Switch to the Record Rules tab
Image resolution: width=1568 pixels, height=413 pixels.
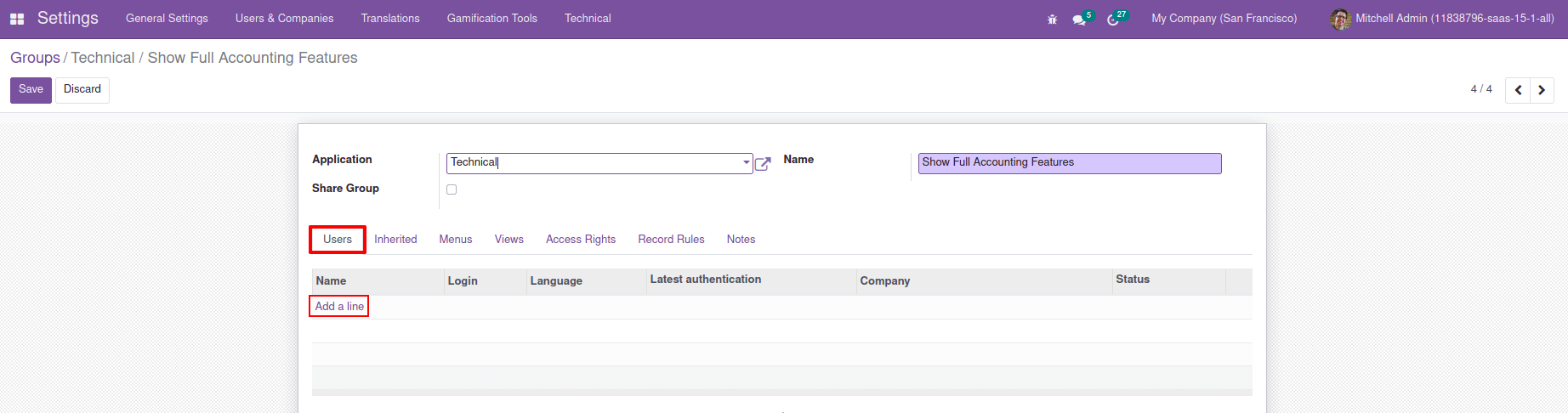point(671,240)
